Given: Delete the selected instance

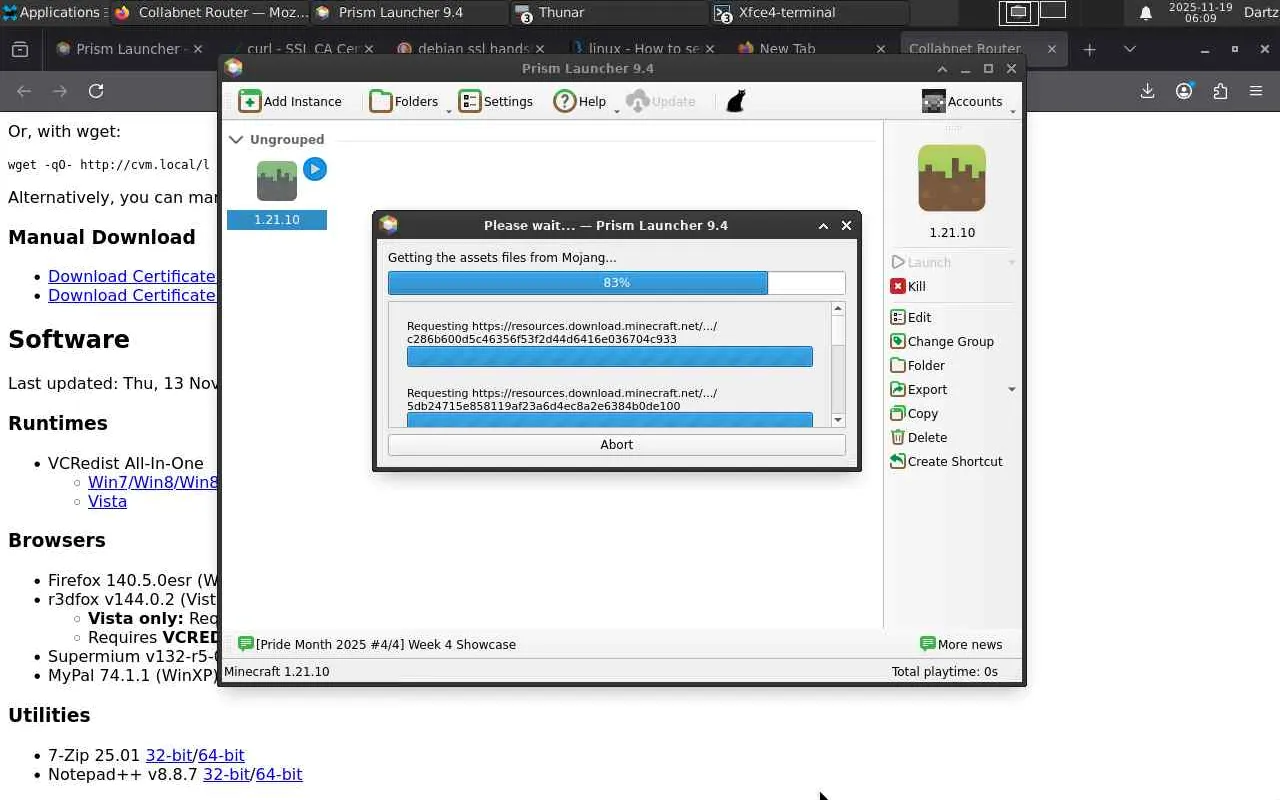Looking at the screenshot, I should [919, 437].
